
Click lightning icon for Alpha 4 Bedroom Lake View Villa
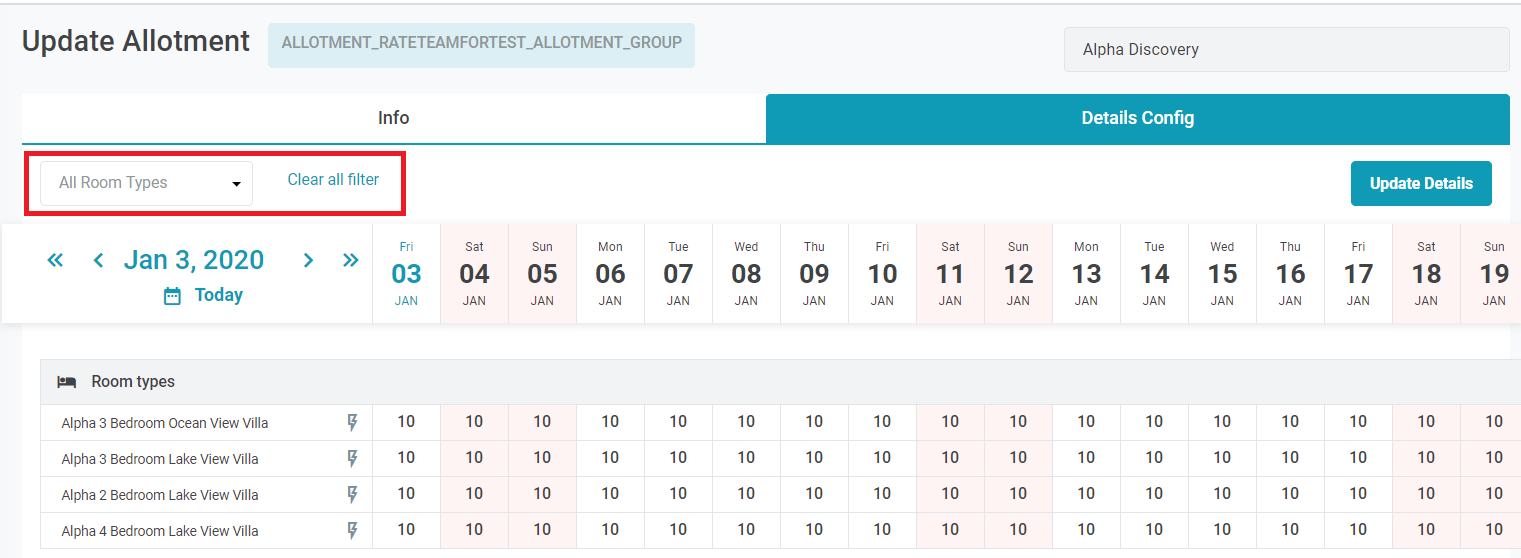pyautogui.click(x=352, y=531)
